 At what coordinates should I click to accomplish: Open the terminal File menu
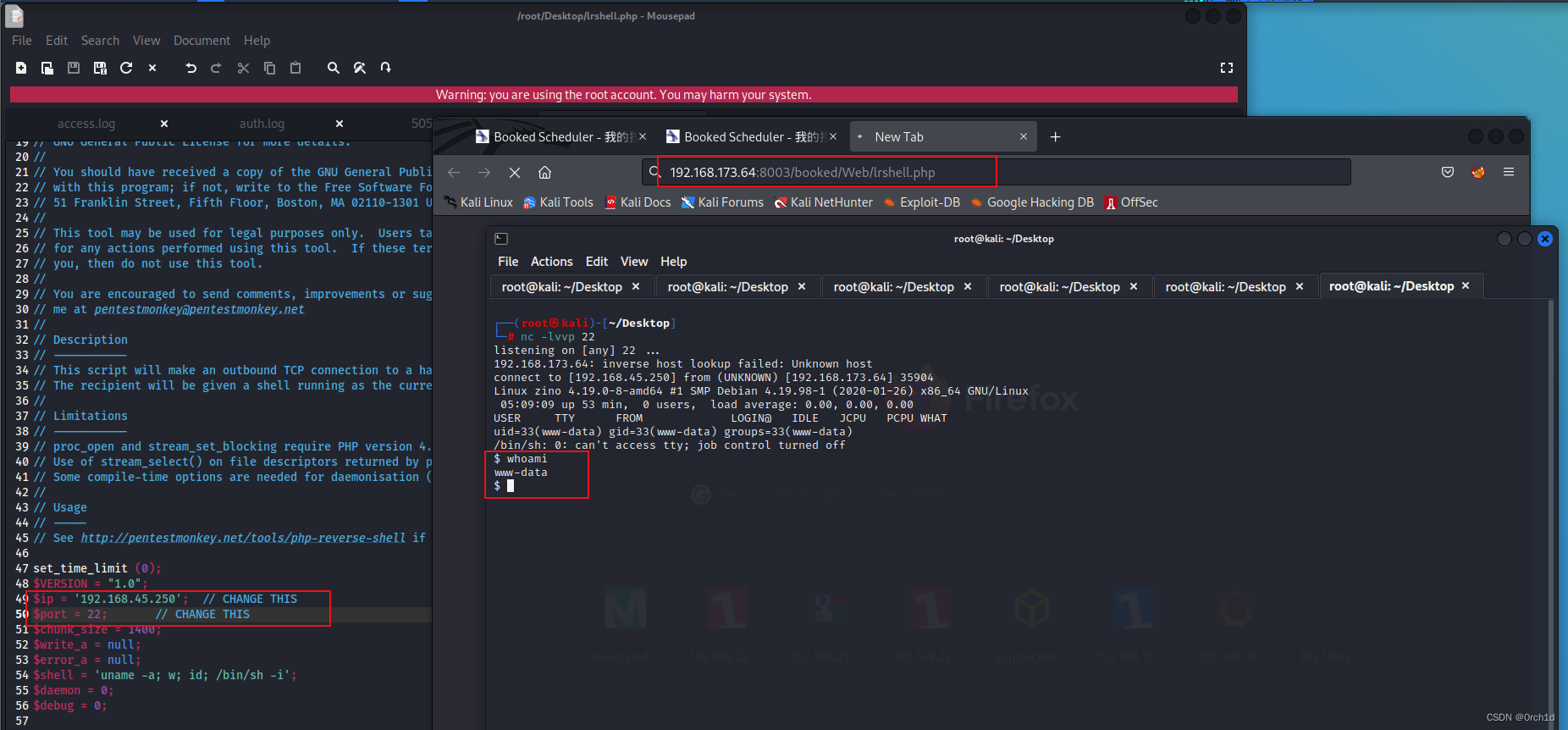[x=508, y=262]
